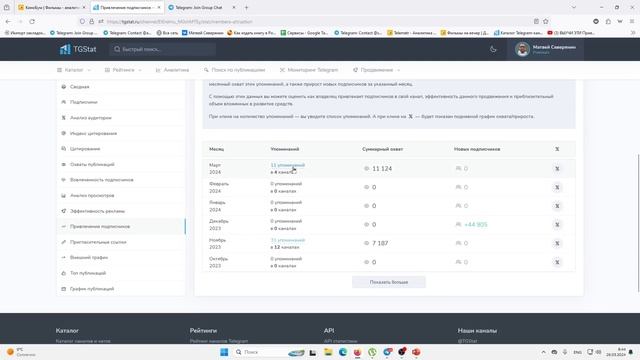Open File Explorer from the taskbar
Screen dimensions: 640x360
328,352
